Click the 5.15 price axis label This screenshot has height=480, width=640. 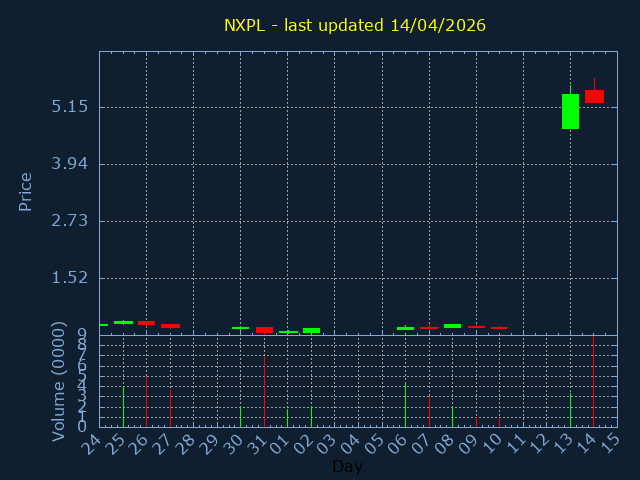[x=69, y=107]
